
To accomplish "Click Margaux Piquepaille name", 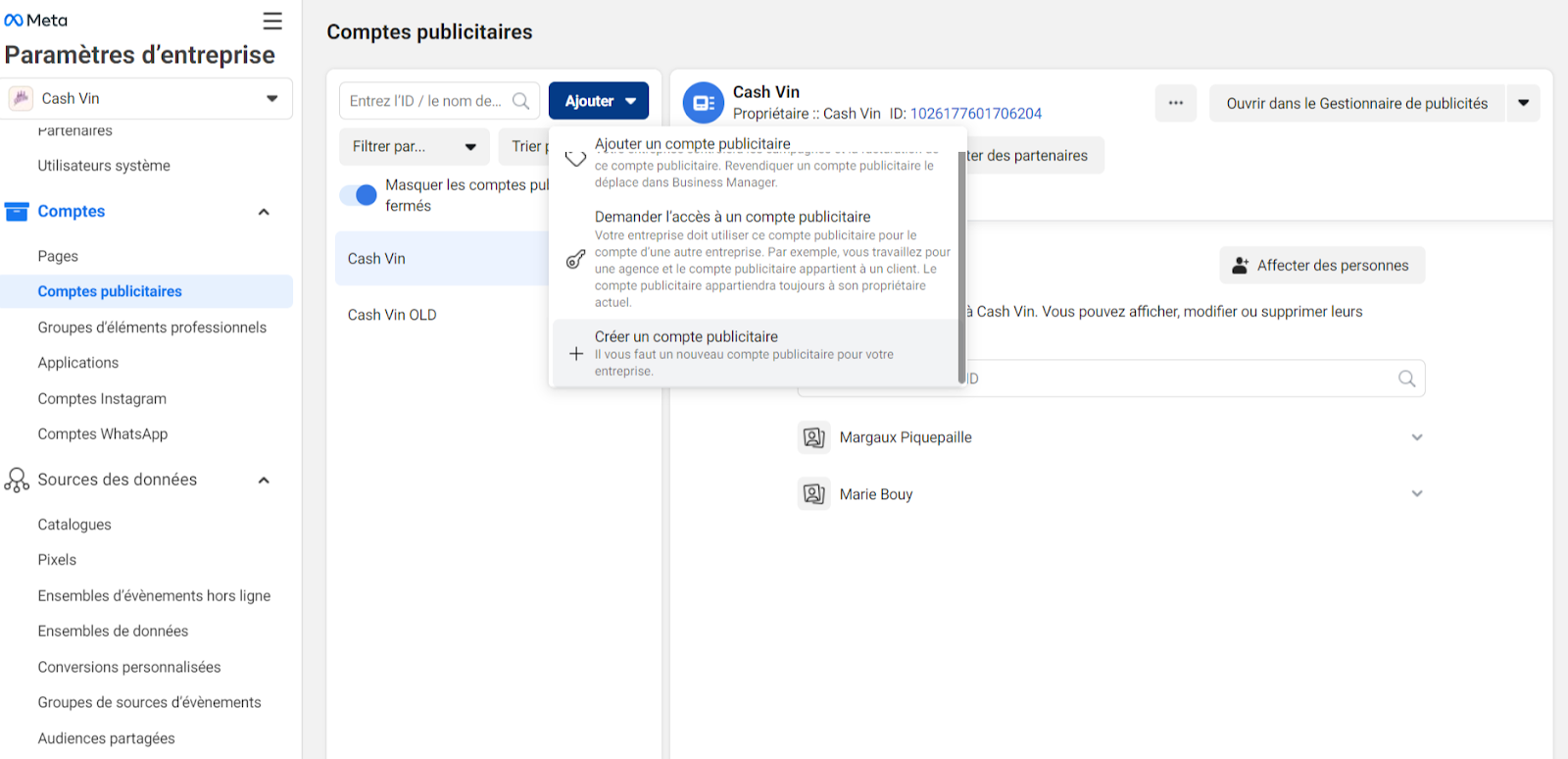I will (906, 437).
